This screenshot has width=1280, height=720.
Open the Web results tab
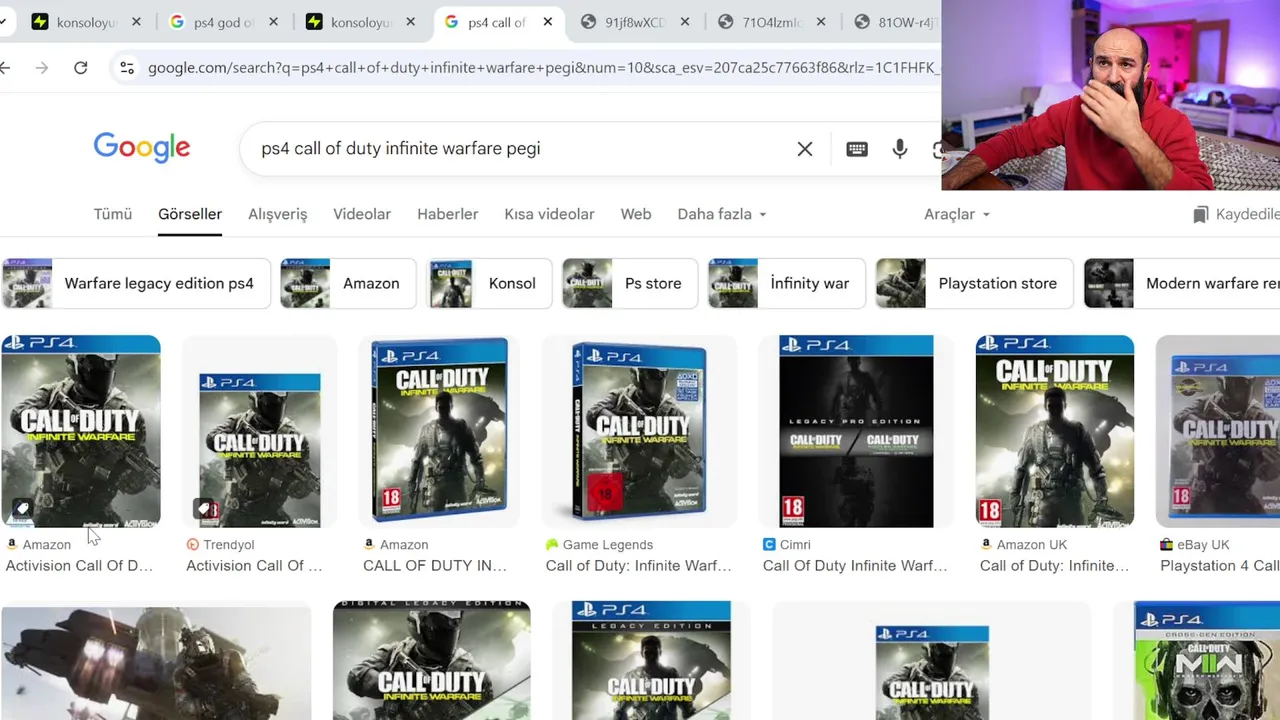636,214
